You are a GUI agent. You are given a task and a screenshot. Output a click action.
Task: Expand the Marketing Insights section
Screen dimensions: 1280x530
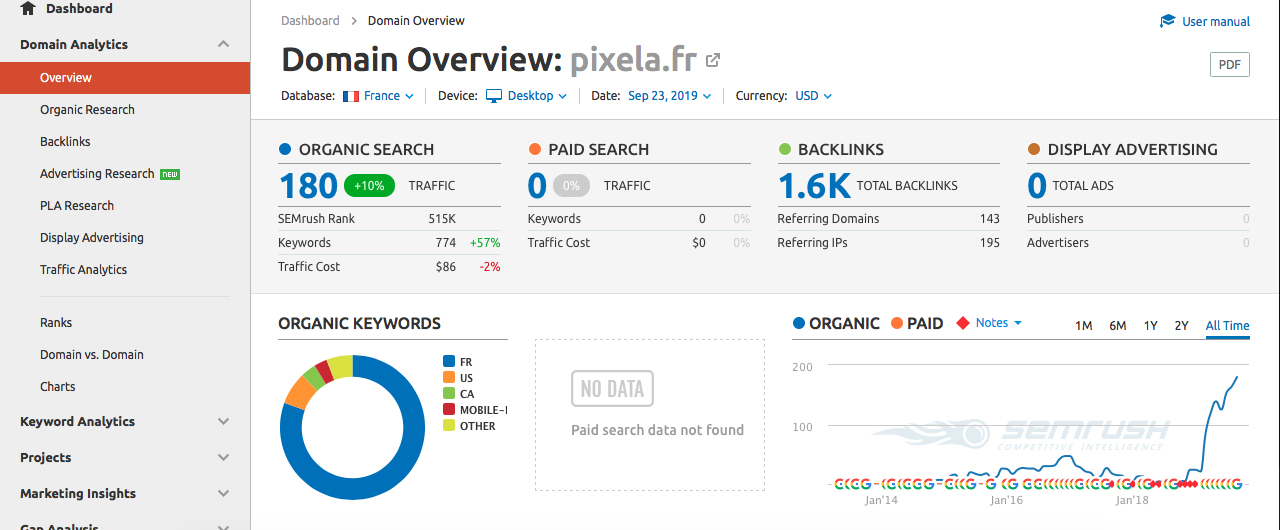223,494
